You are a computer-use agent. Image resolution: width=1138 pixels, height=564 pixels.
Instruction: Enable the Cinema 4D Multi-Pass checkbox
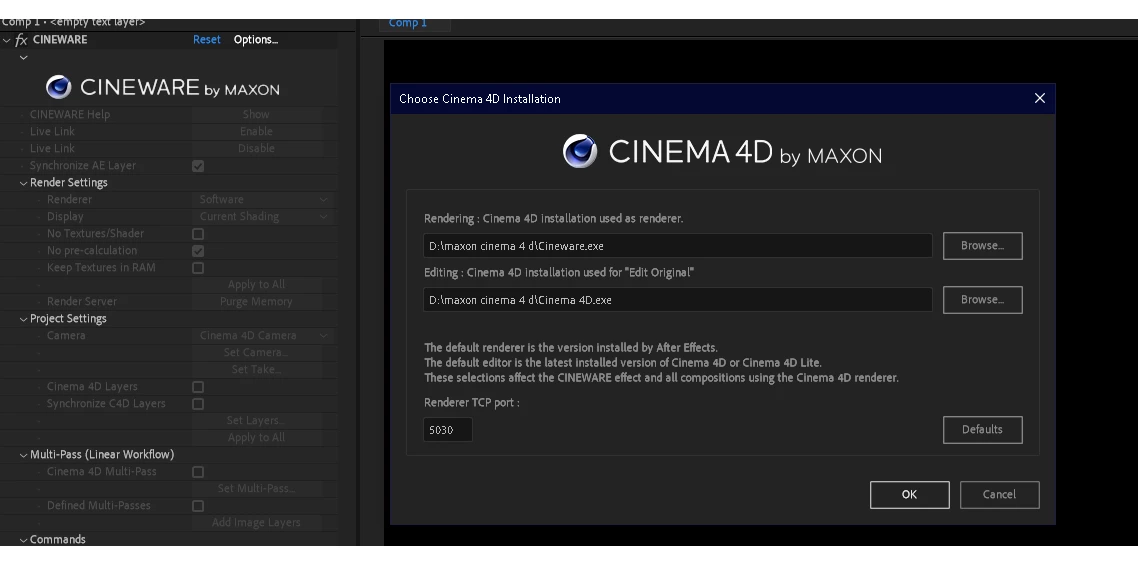pos(198,472)
